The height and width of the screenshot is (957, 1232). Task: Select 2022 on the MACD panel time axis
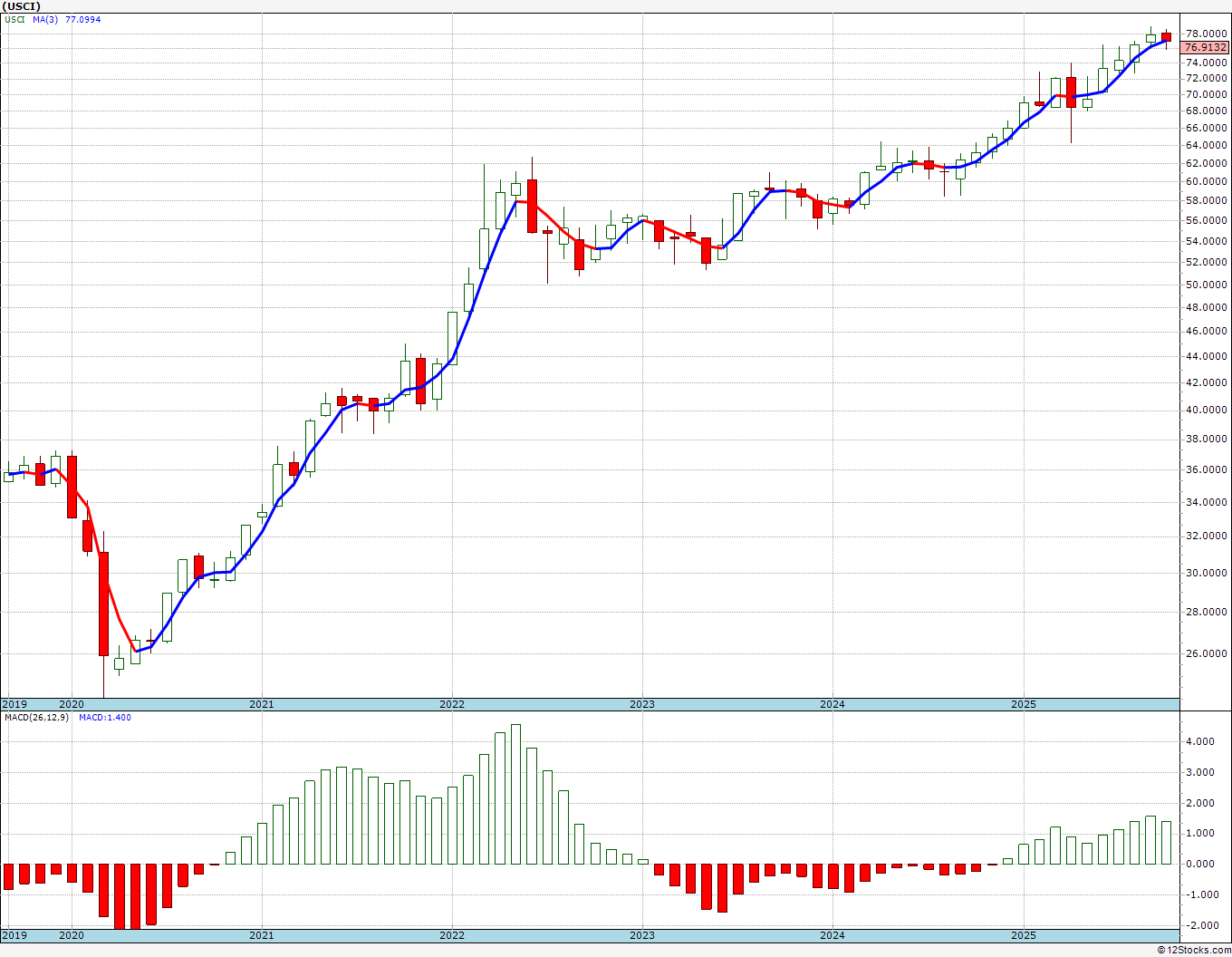pos(451,935)
